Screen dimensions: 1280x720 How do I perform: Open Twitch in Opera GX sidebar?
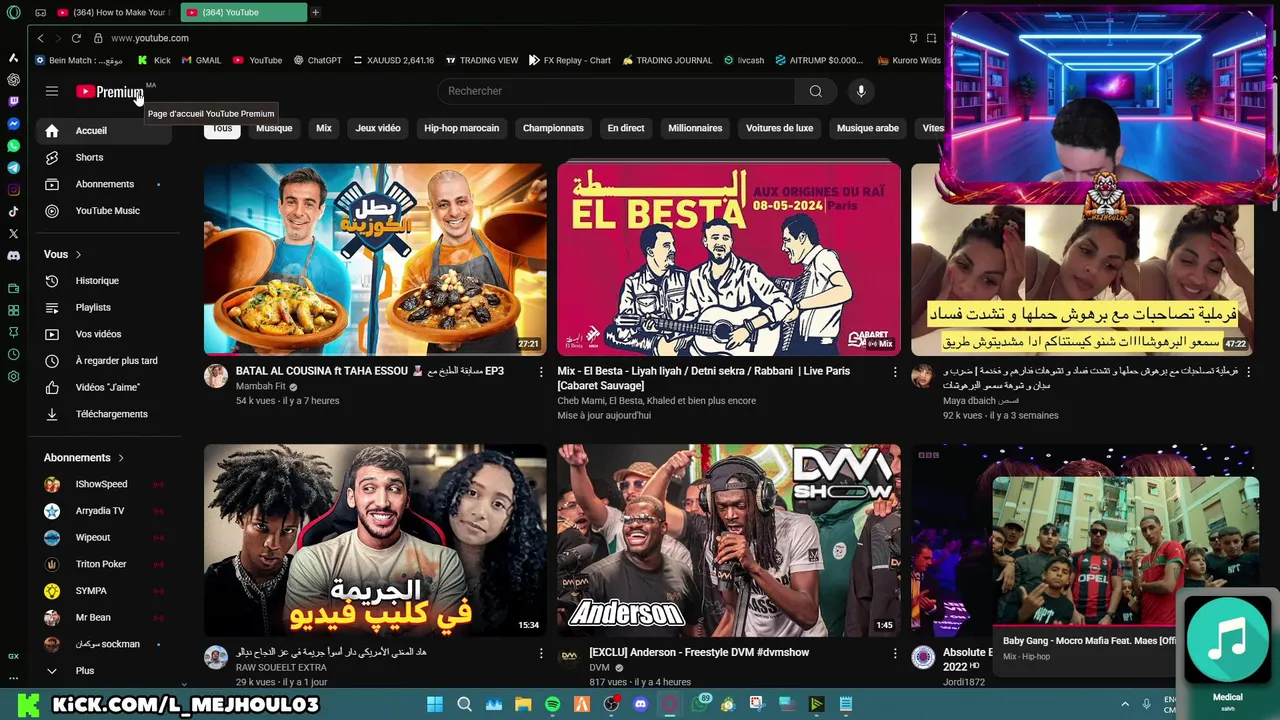point(13,101)
